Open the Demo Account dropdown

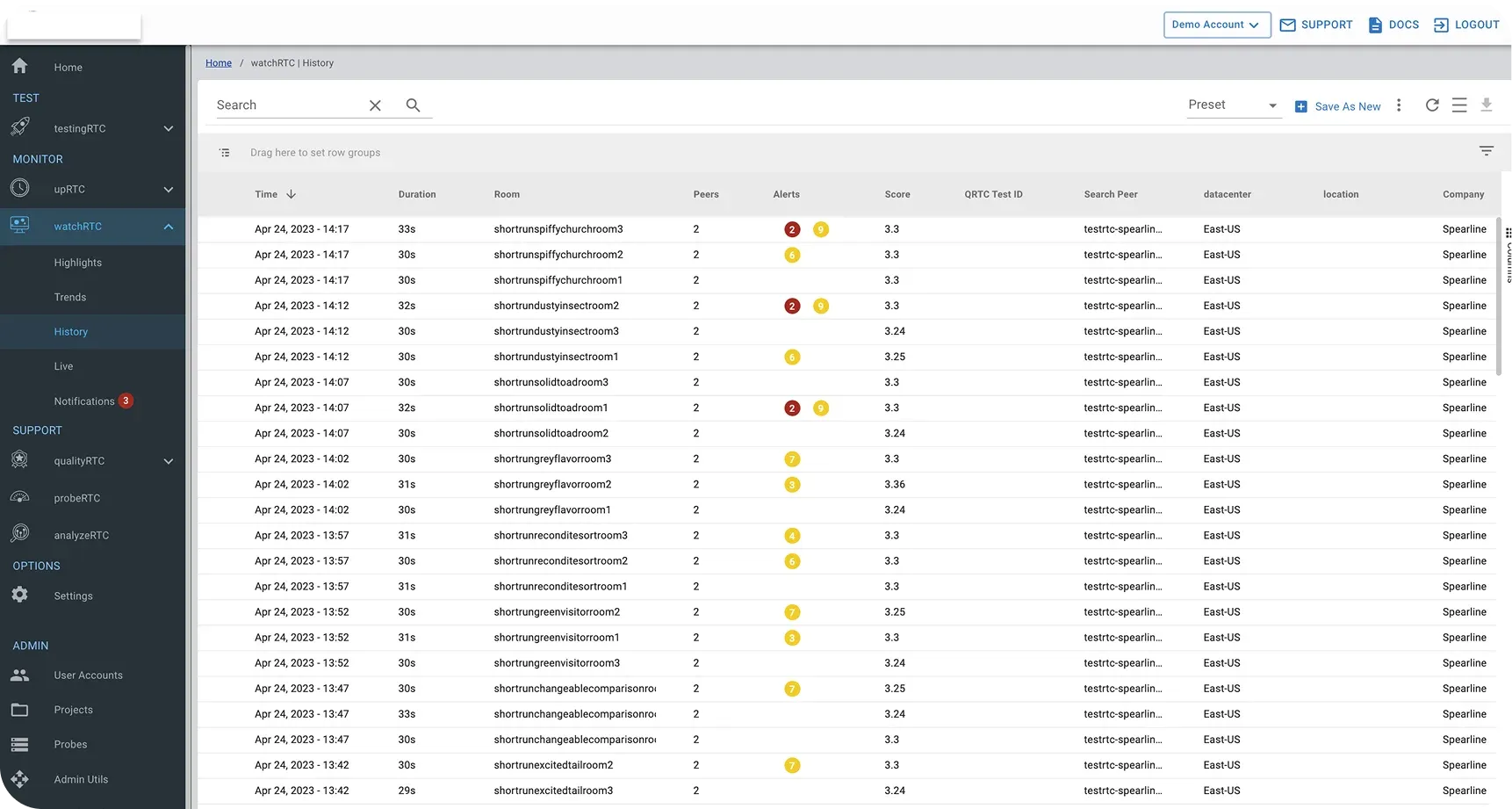pyautogui.click(x=1216, y=25)
